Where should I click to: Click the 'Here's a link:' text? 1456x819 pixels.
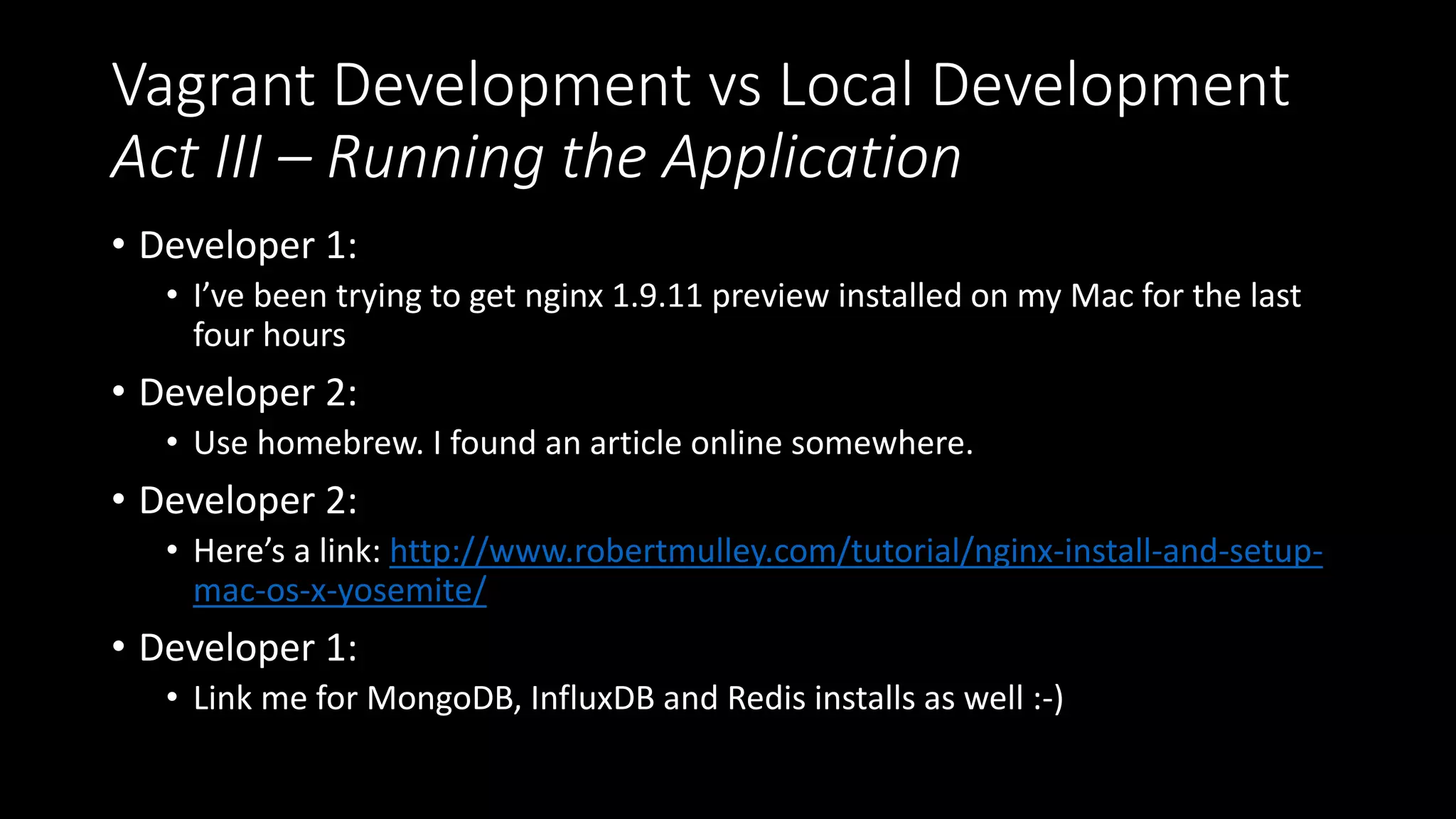[x=288, y=551]
